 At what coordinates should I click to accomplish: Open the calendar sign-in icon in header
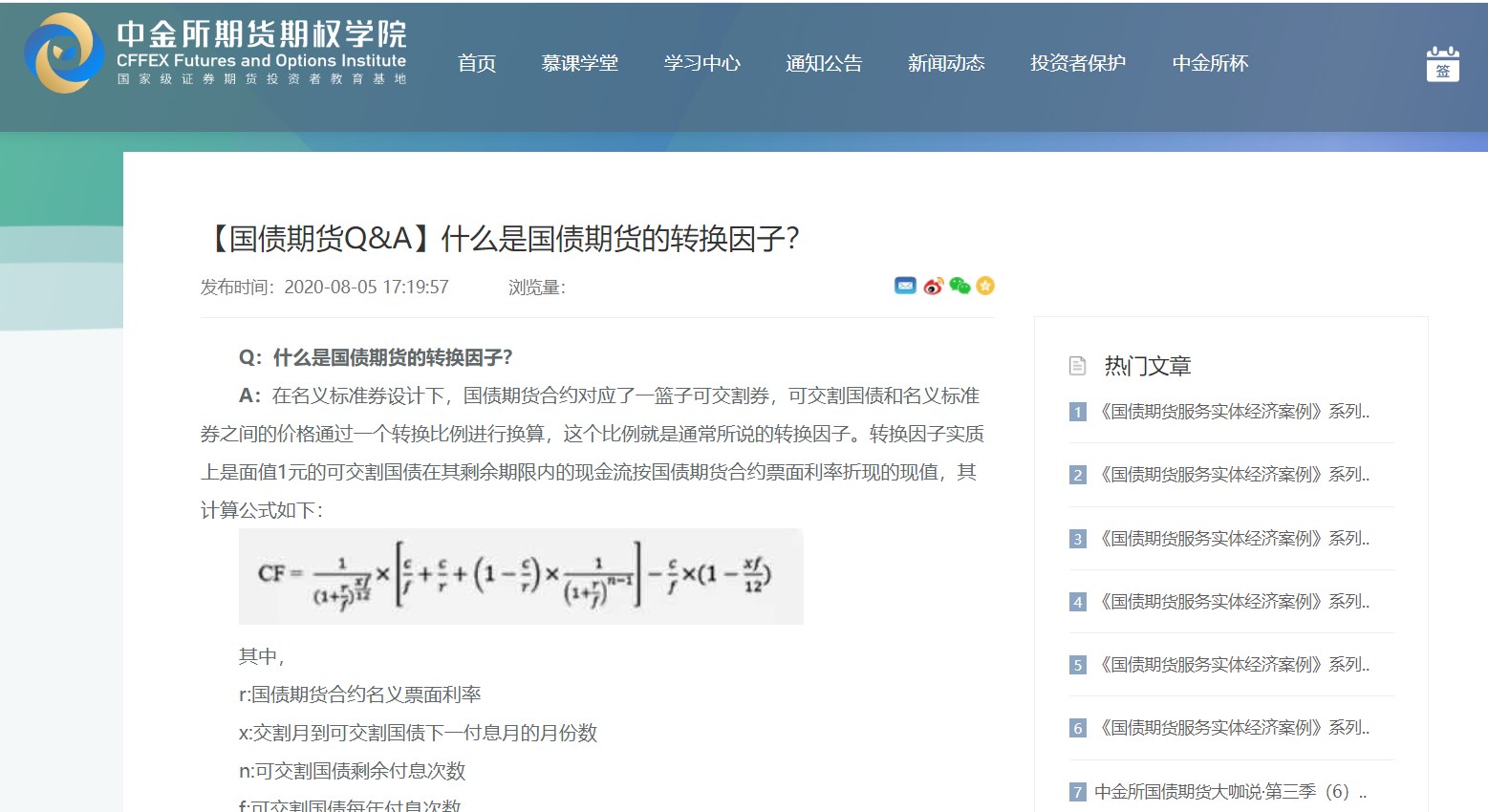pos(1442,64)
